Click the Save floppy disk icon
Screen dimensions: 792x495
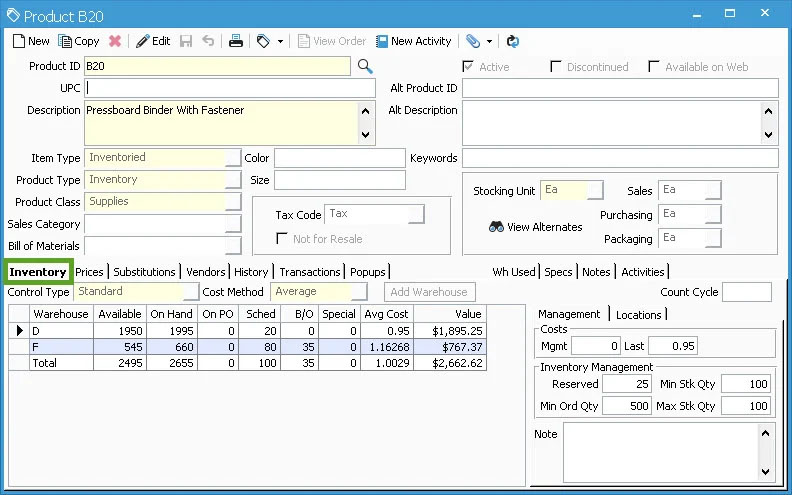[186, 41]
